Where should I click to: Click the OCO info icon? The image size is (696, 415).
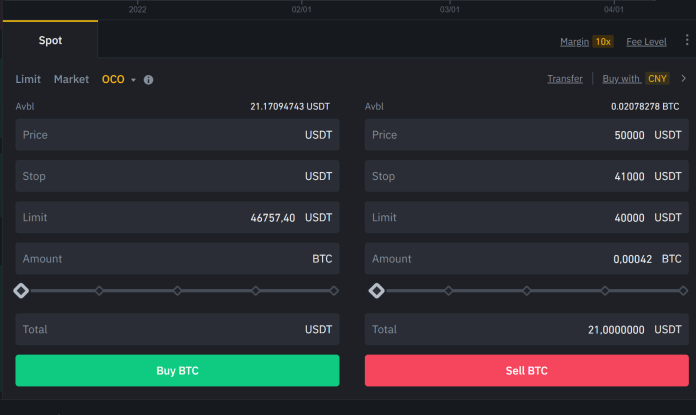pos(149,79)
